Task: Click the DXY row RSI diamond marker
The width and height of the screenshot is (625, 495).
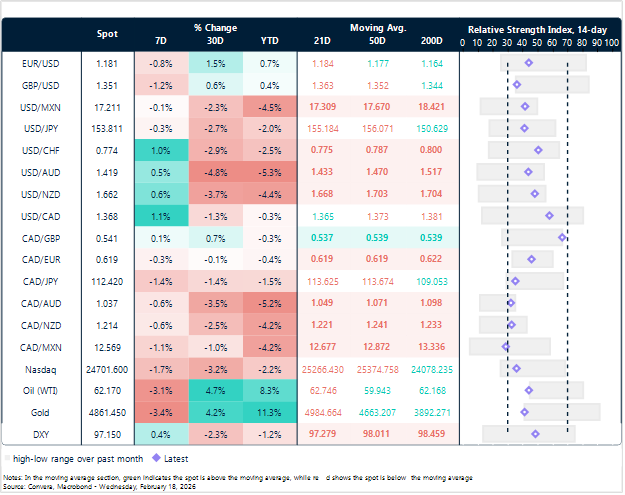Action: [535, 434]
